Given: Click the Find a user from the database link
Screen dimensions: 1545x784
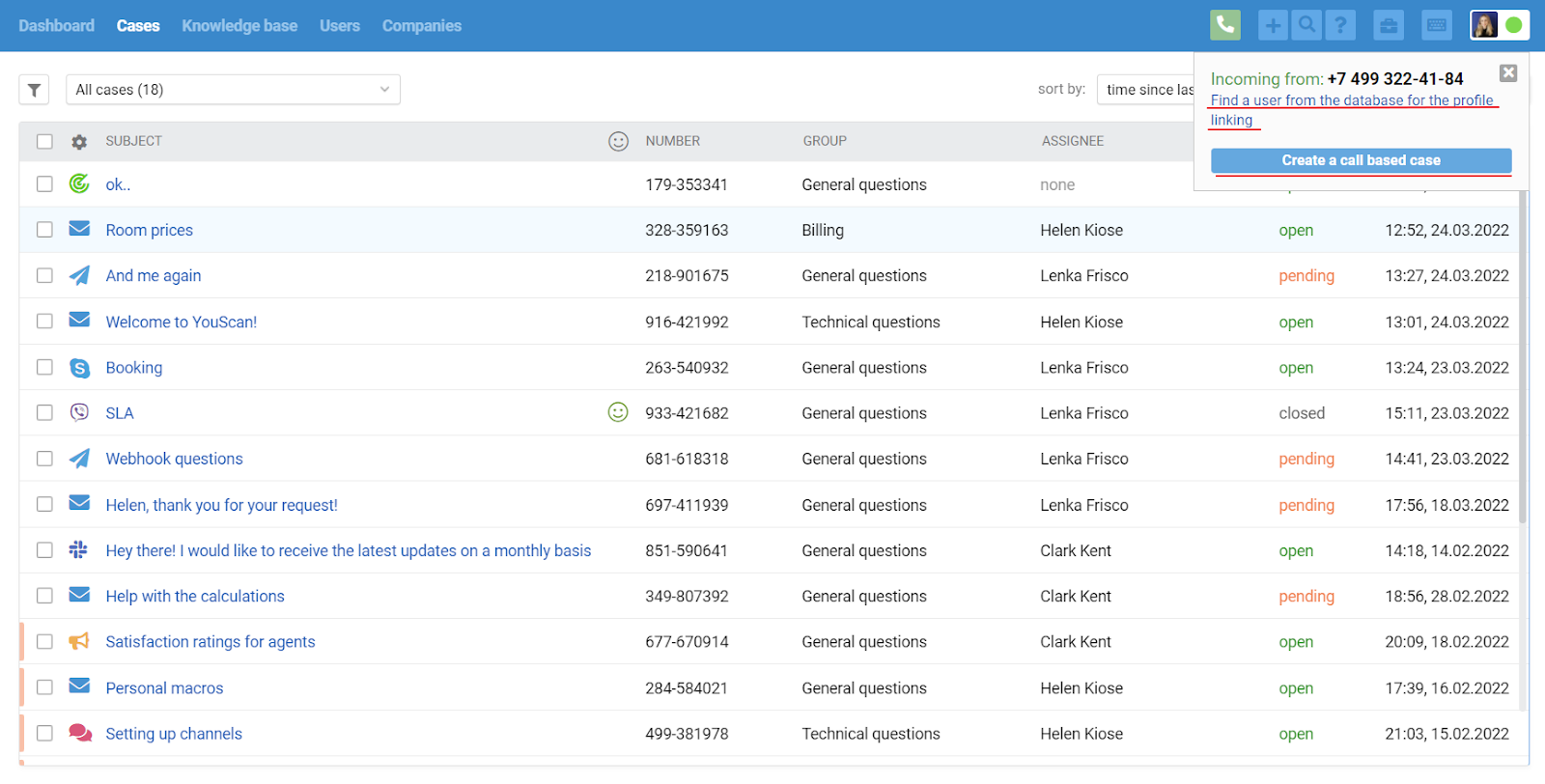Looking at the screenshot, I should [1353, 110].
